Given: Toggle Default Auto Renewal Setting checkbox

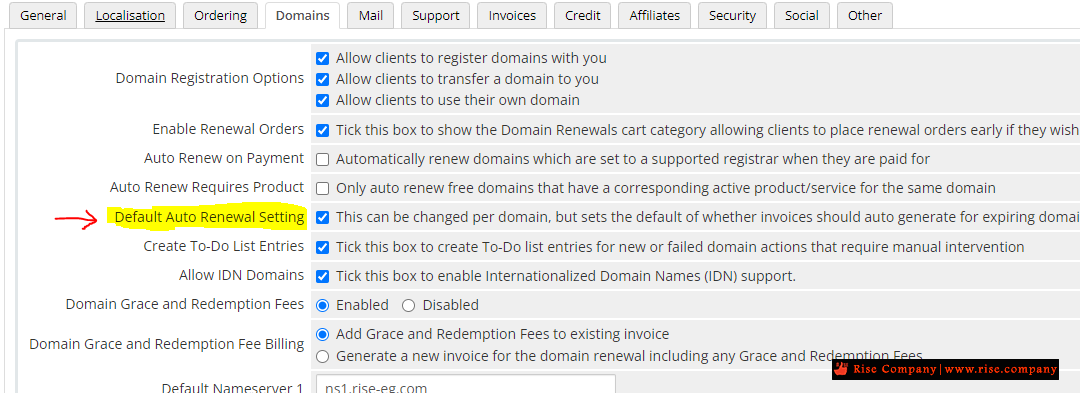Looking at the screenshot, I should coord(322,217).
